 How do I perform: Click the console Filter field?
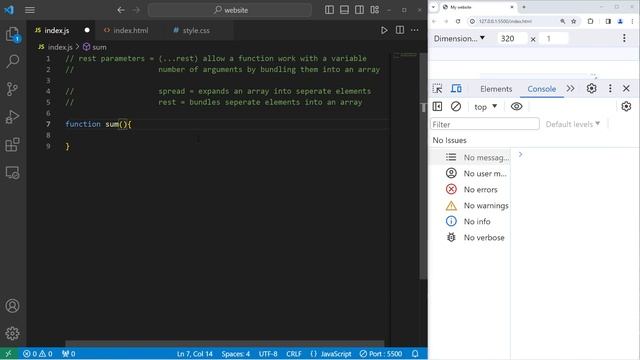click(484, 124)
